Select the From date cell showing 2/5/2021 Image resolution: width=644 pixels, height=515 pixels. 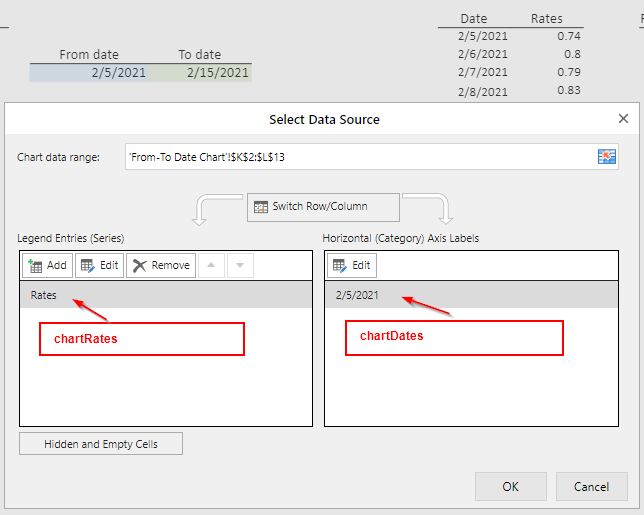pyautogui.click(x=90, y=73)
